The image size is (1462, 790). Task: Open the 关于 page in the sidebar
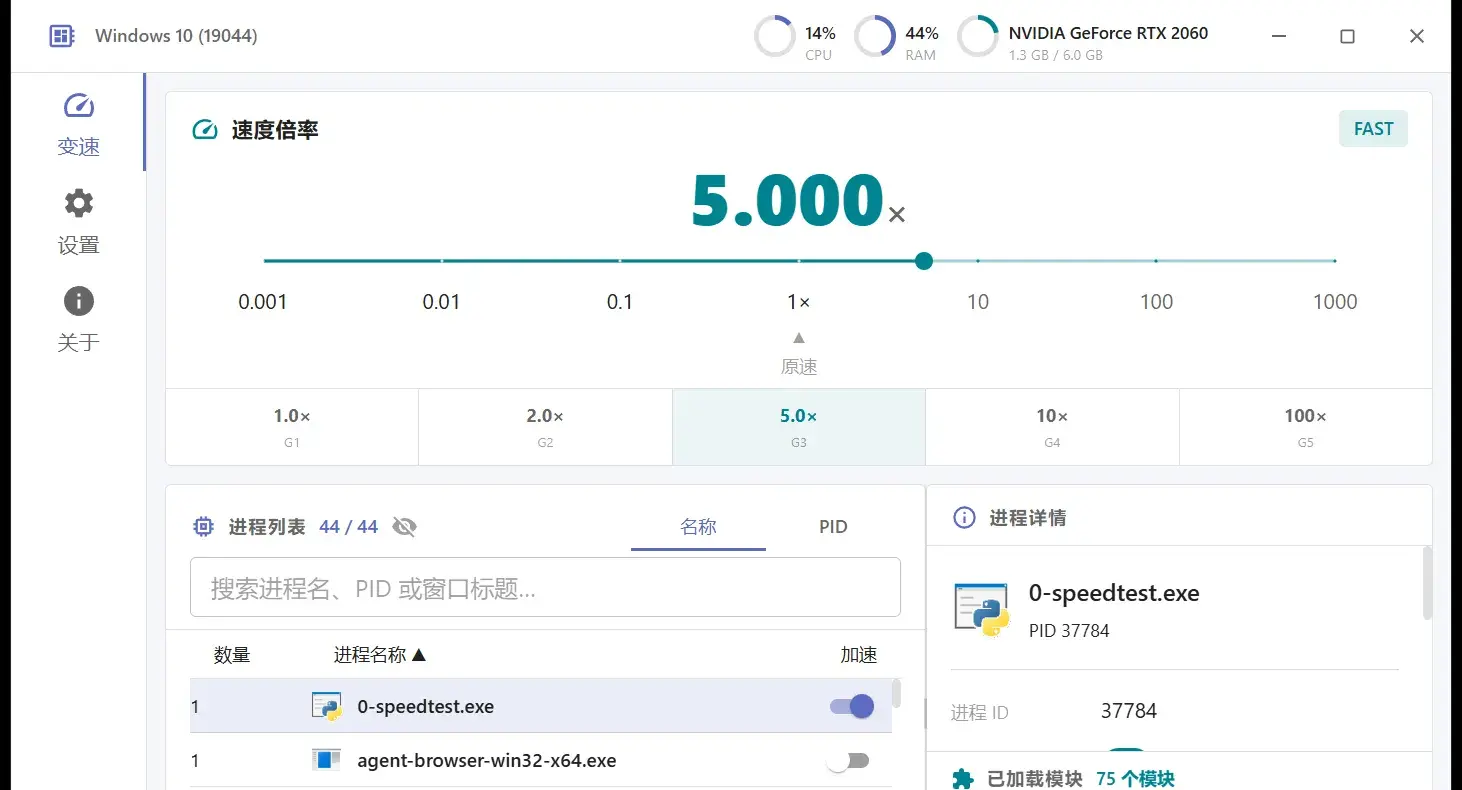(78, 320)
